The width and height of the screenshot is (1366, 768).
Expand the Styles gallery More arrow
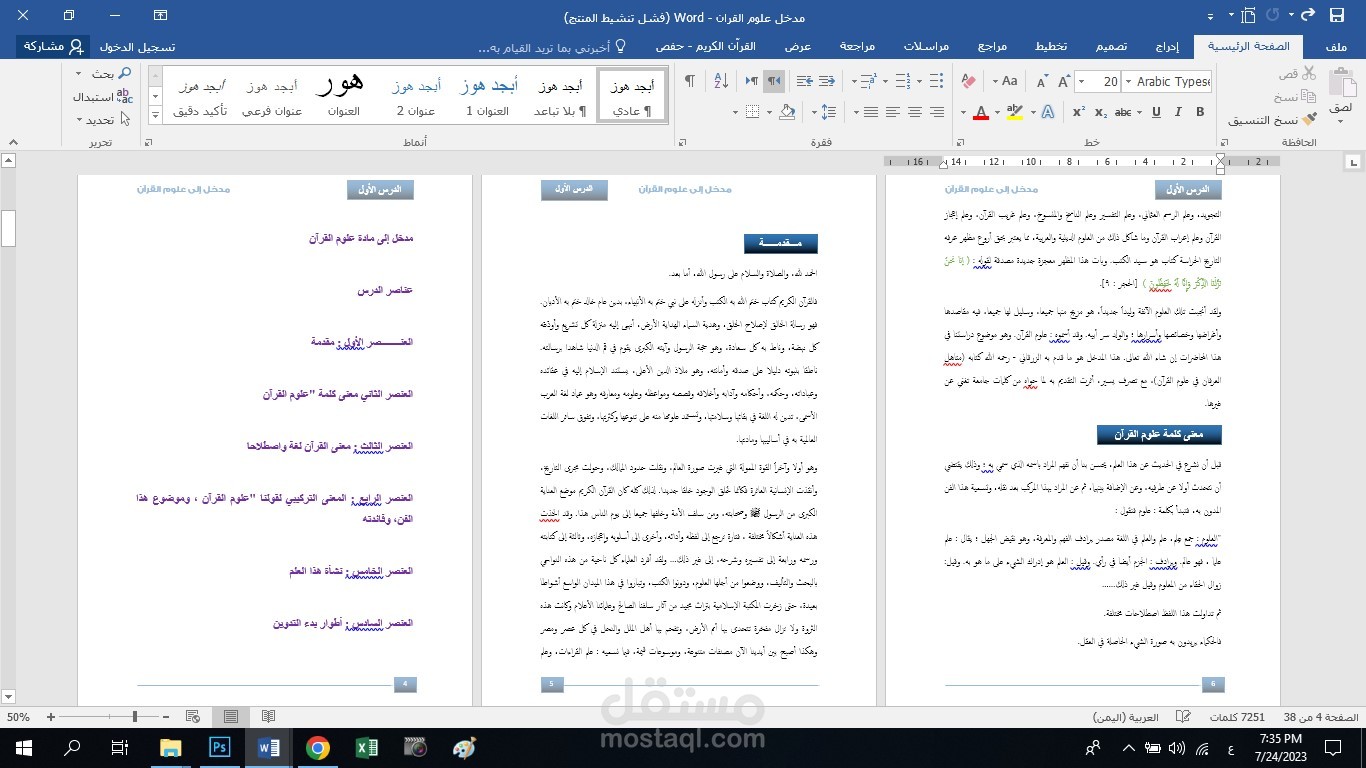point(155,117)
